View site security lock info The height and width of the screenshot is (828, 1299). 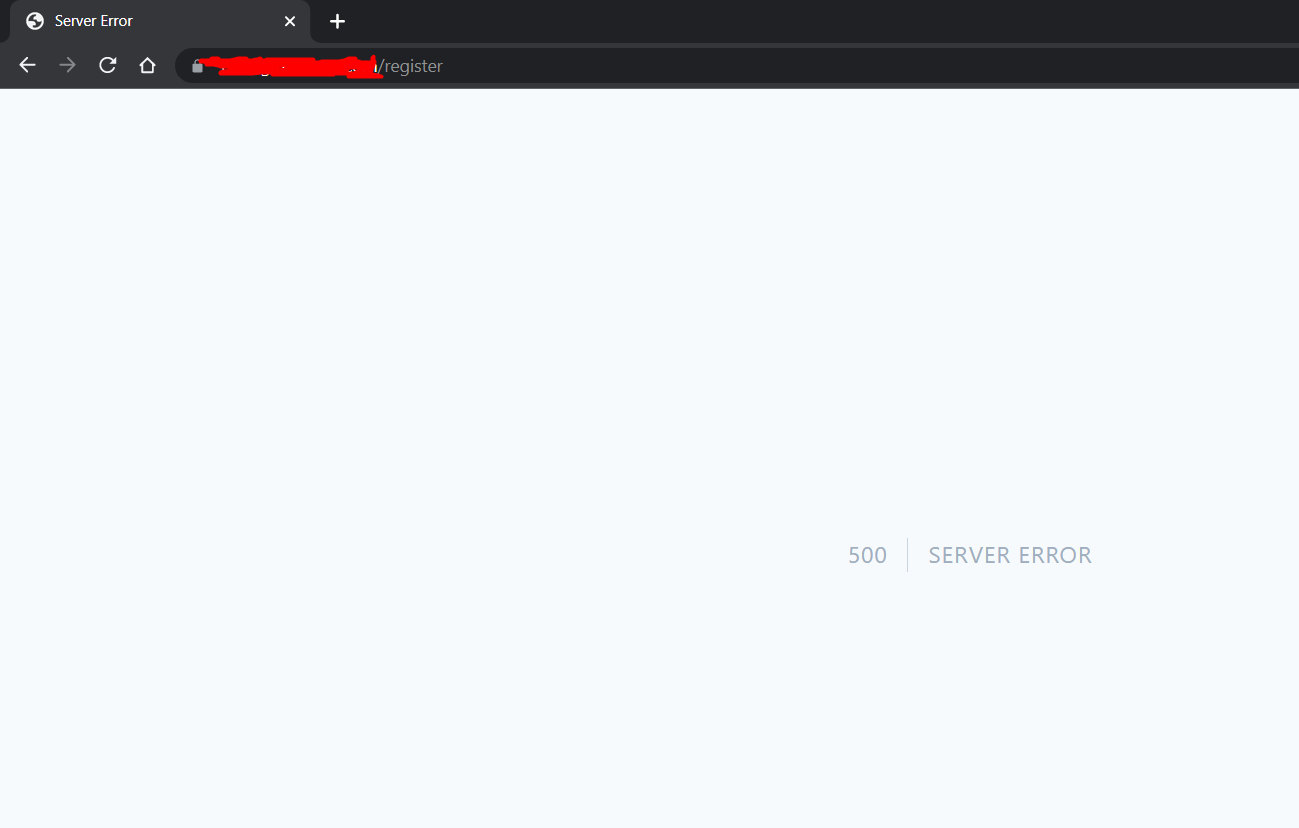198,66
